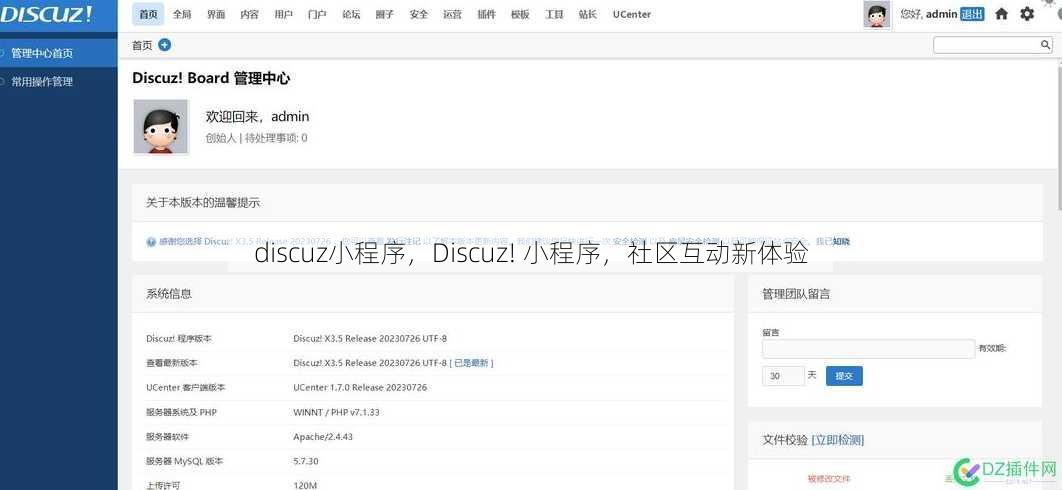Image resolution: width=1062 pixels, height=490 pixels.
Task: Open the 界面 menu
Action: coord(216,14)
